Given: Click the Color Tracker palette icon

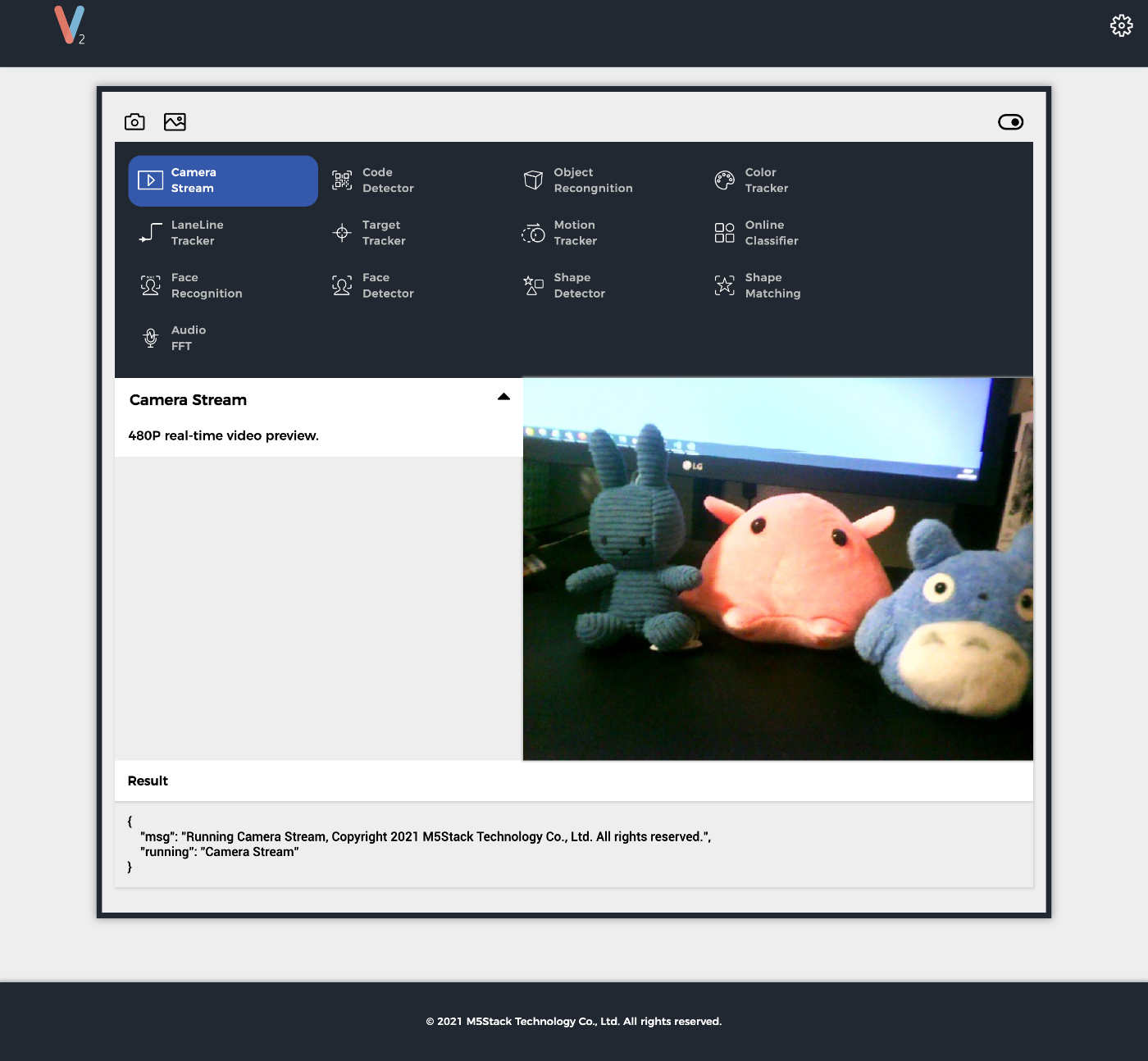Looking at the screenshot, I should 725,180.
